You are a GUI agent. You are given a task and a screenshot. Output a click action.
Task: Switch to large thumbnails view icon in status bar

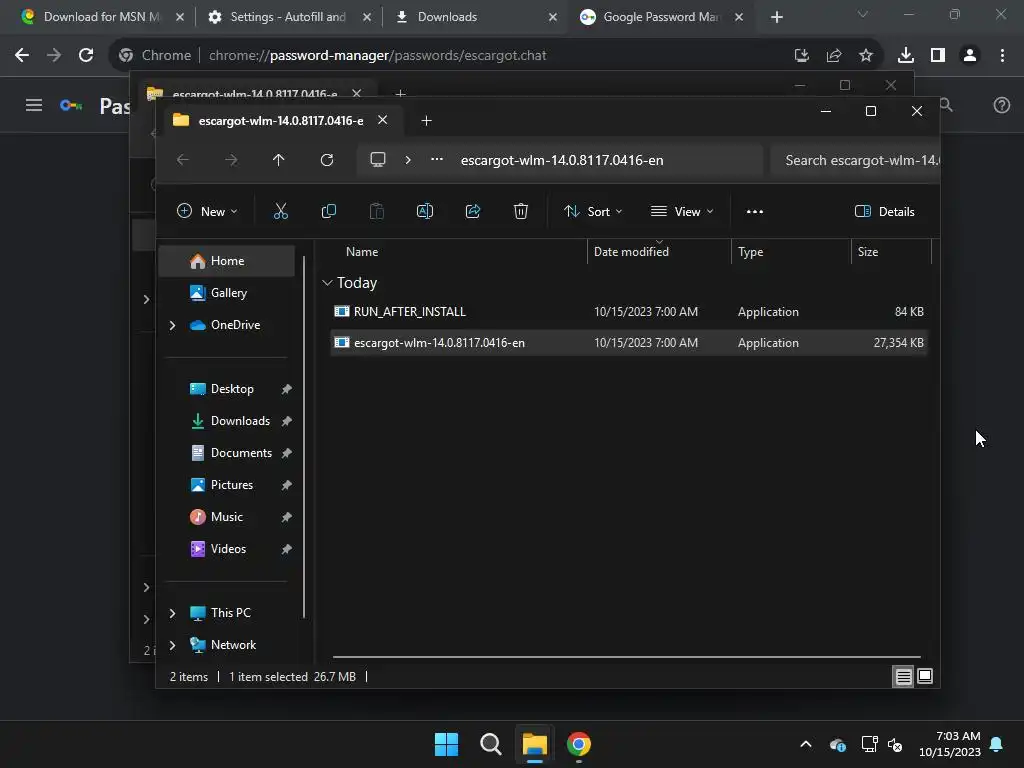[x=925, y=676]
